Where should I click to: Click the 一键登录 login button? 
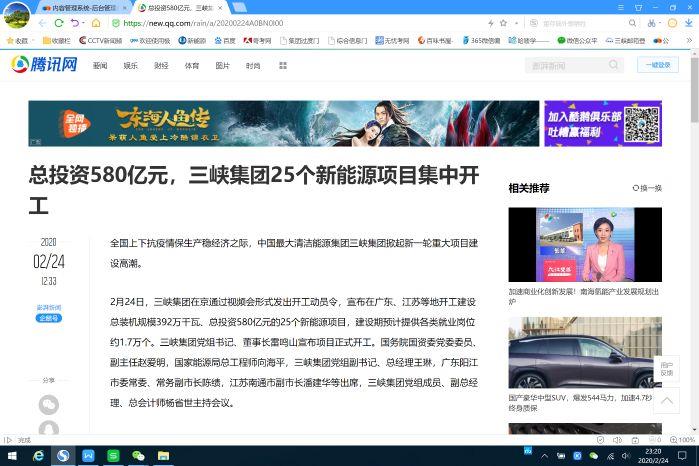coord(658,65)
